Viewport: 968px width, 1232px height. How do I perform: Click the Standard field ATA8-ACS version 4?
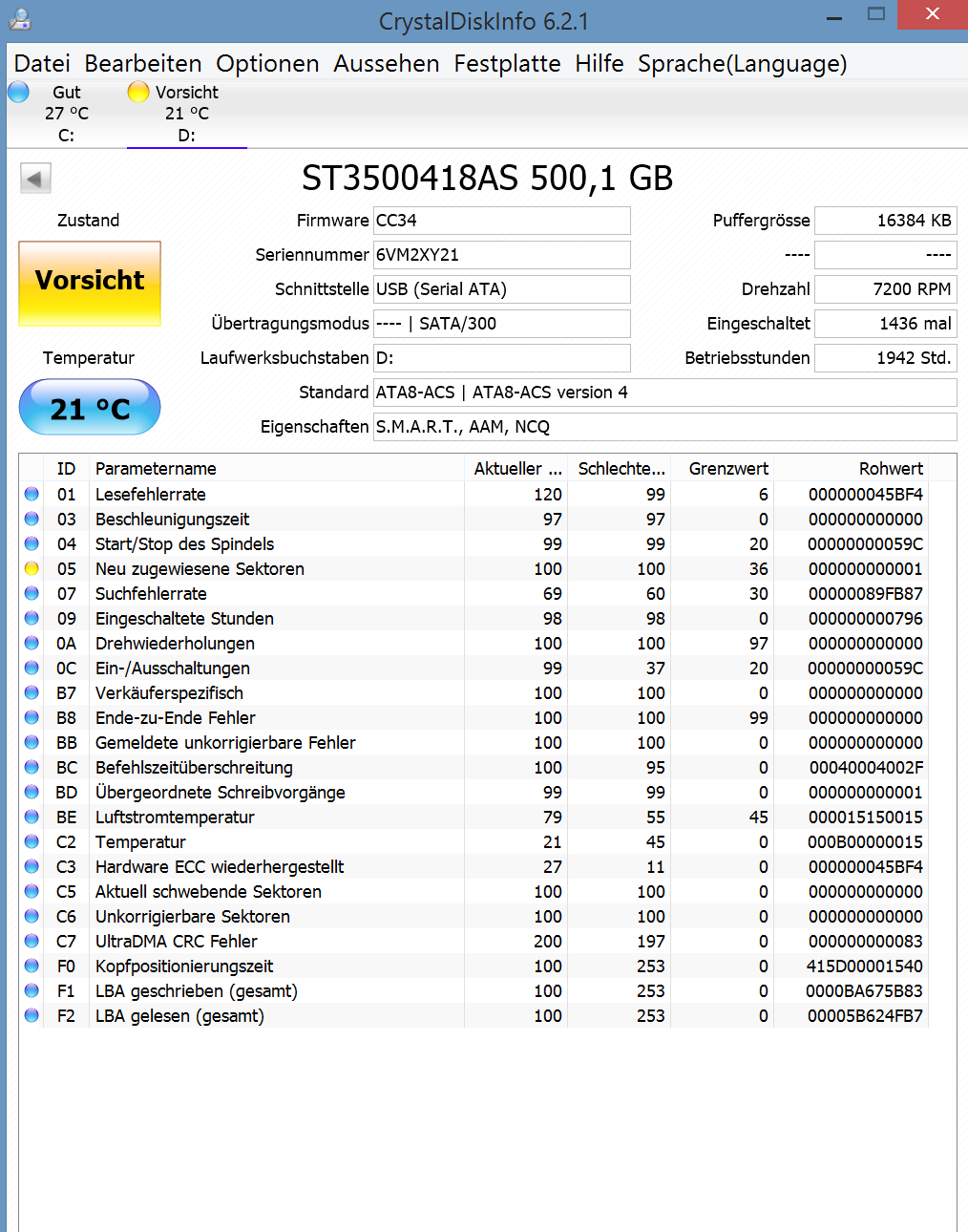[665, 393]
